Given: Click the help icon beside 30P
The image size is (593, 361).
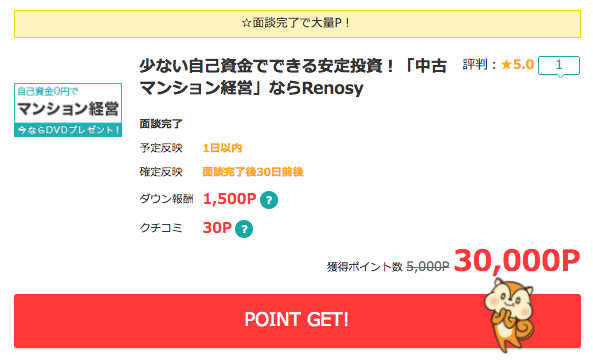Looking at the screenshot, I should coord(244,229).
